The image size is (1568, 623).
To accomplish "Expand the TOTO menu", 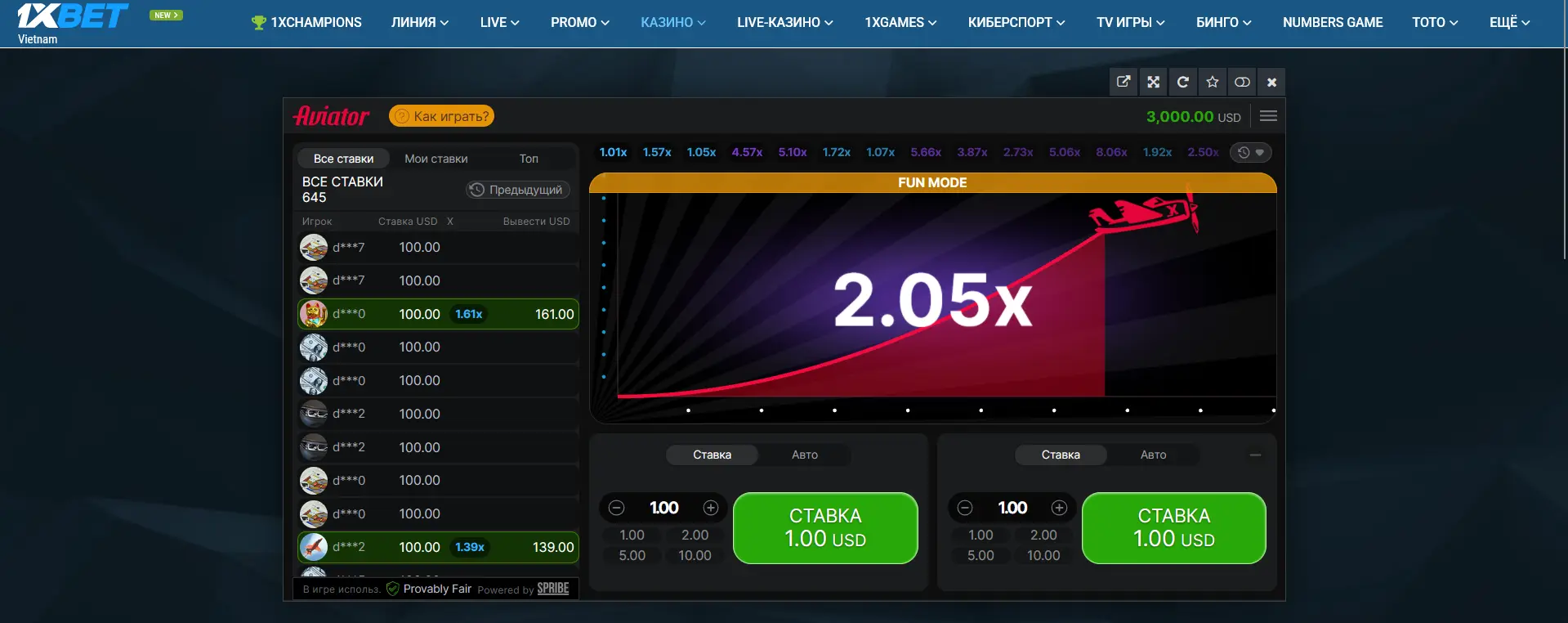I will click(x=1436, y=23).
